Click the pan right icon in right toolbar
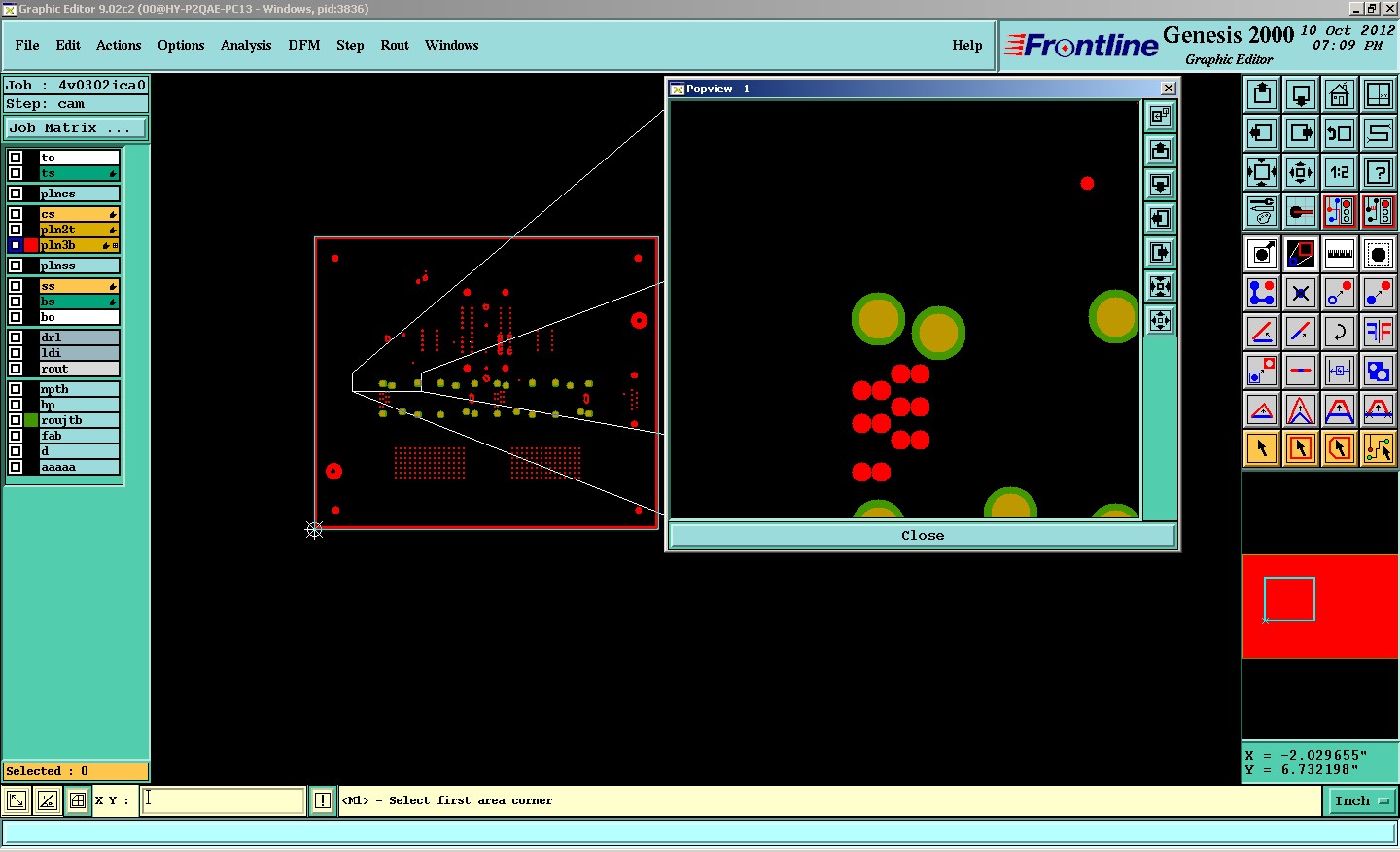 (1301, 133)
